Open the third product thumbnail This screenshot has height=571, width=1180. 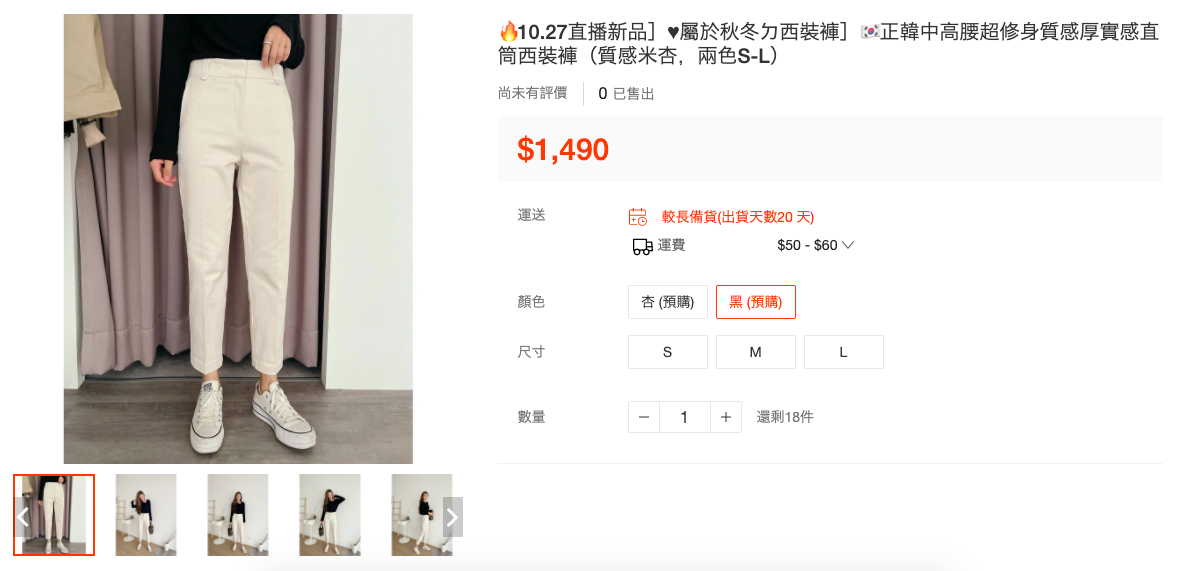(238, 515)
